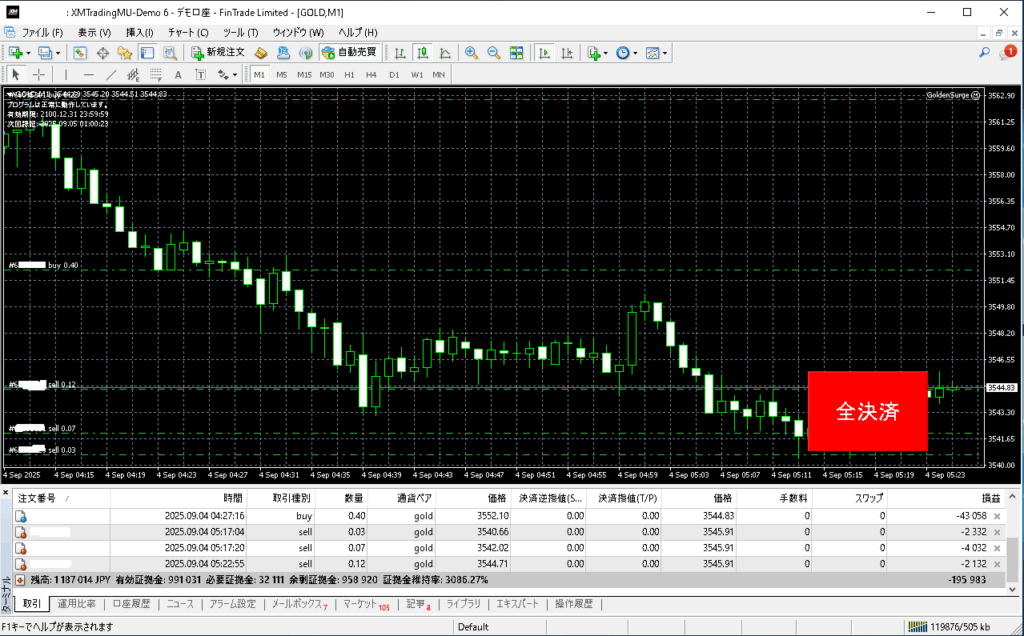Select the crosshair cursor tool
The image size is (1024, 636).
[39, 74]
